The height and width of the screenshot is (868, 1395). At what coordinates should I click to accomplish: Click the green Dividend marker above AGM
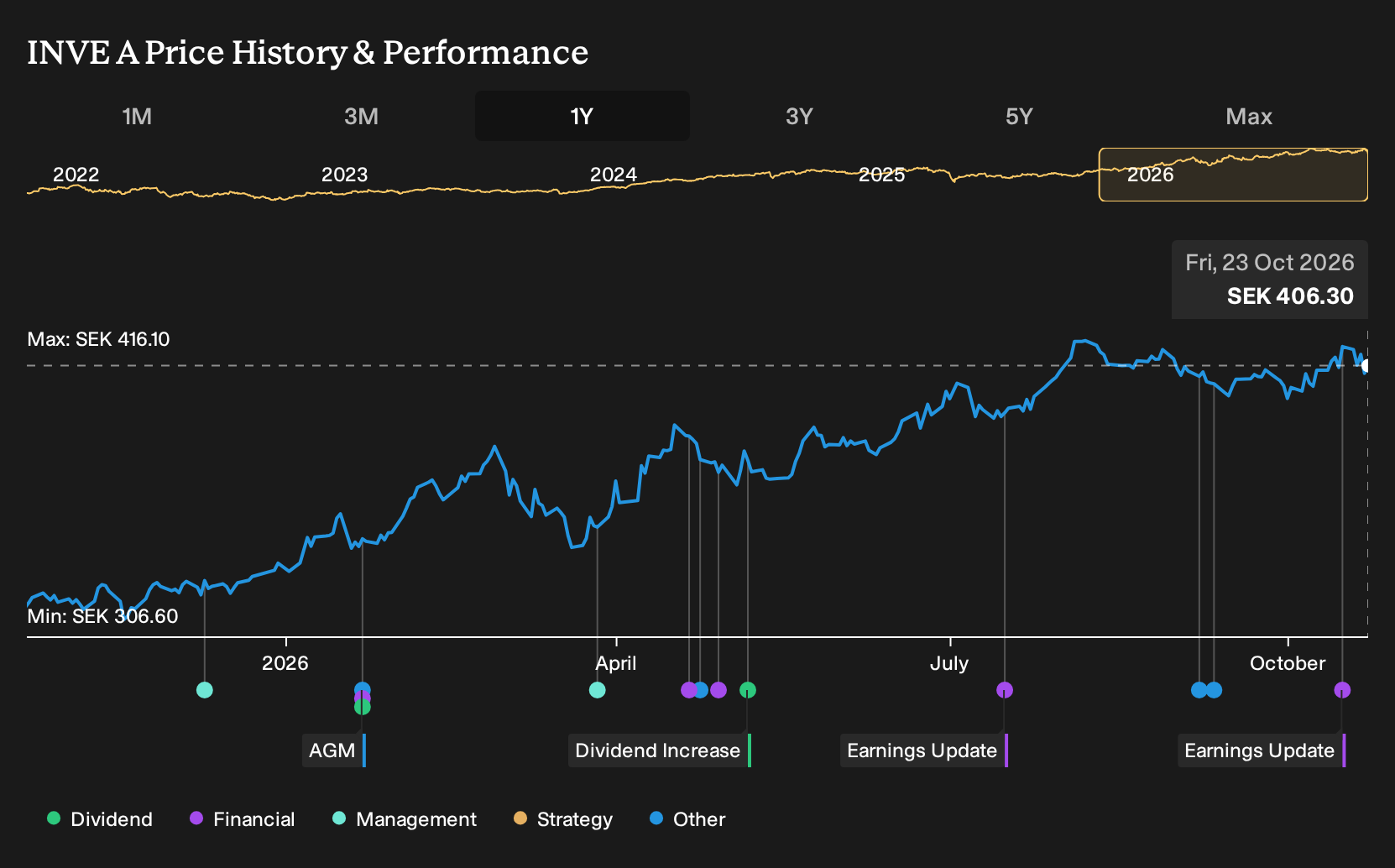pyautogui.click(x=362, y=707)
